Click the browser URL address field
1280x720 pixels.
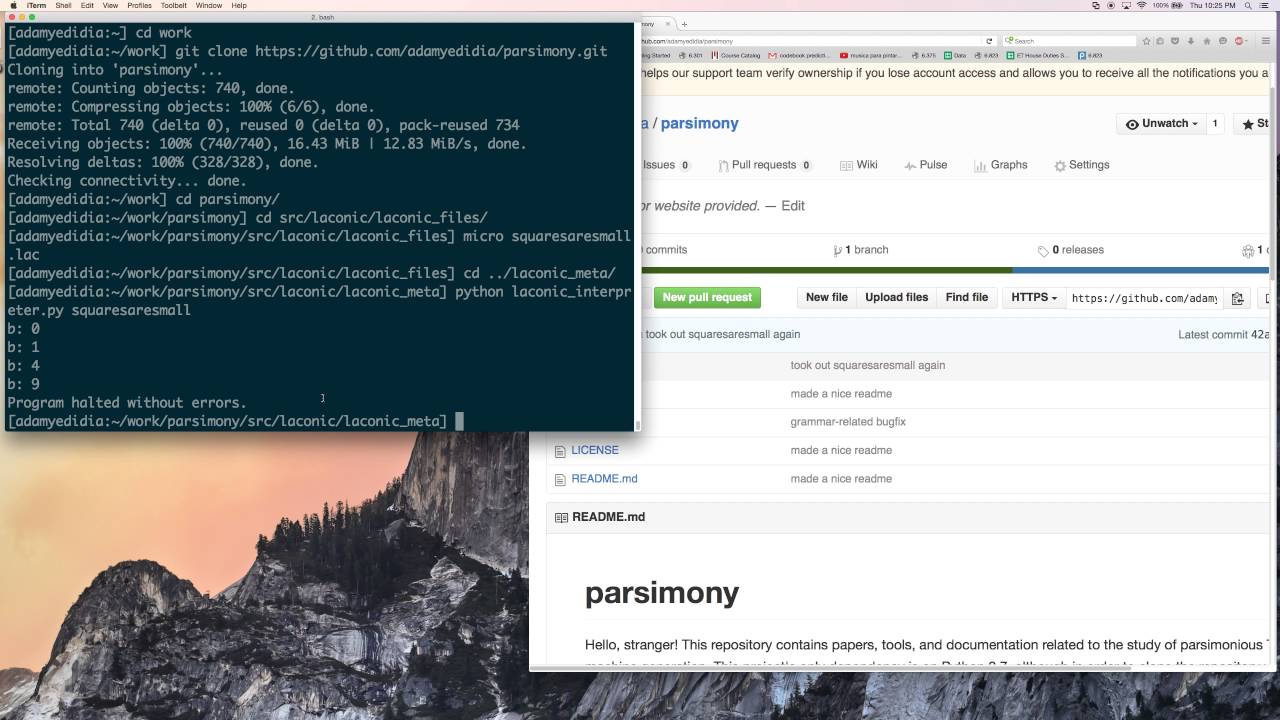810,41
